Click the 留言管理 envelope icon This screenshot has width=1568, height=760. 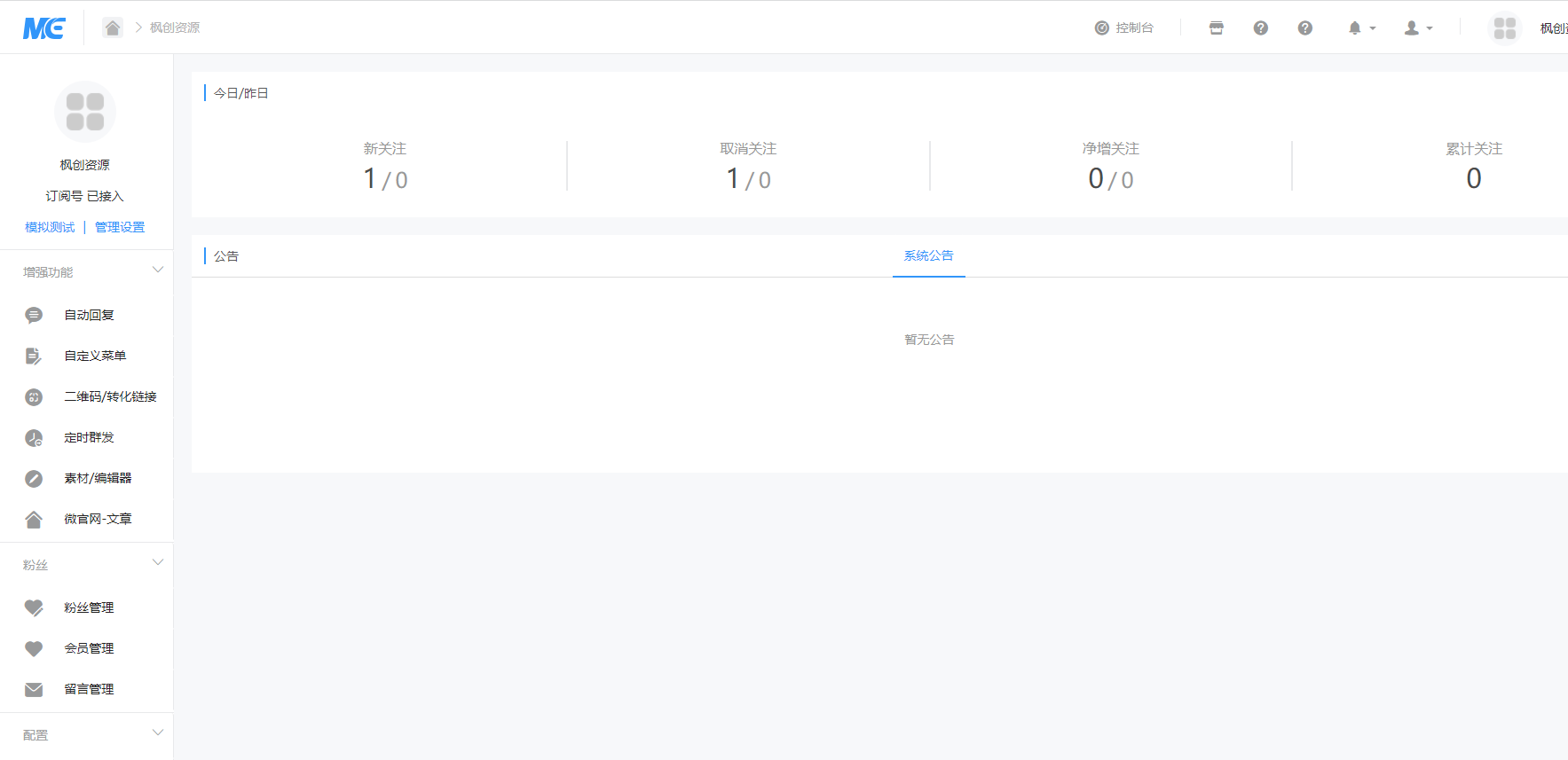(x=34, y=689)
